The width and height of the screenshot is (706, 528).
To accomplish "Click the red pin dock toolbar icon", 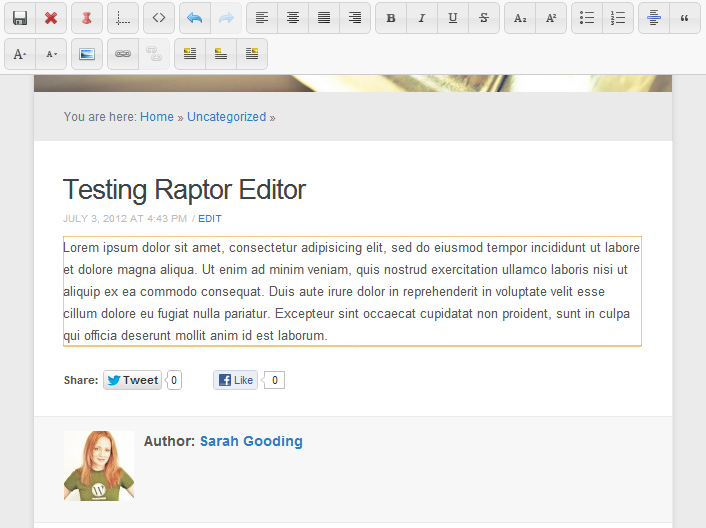I will 87,18.
